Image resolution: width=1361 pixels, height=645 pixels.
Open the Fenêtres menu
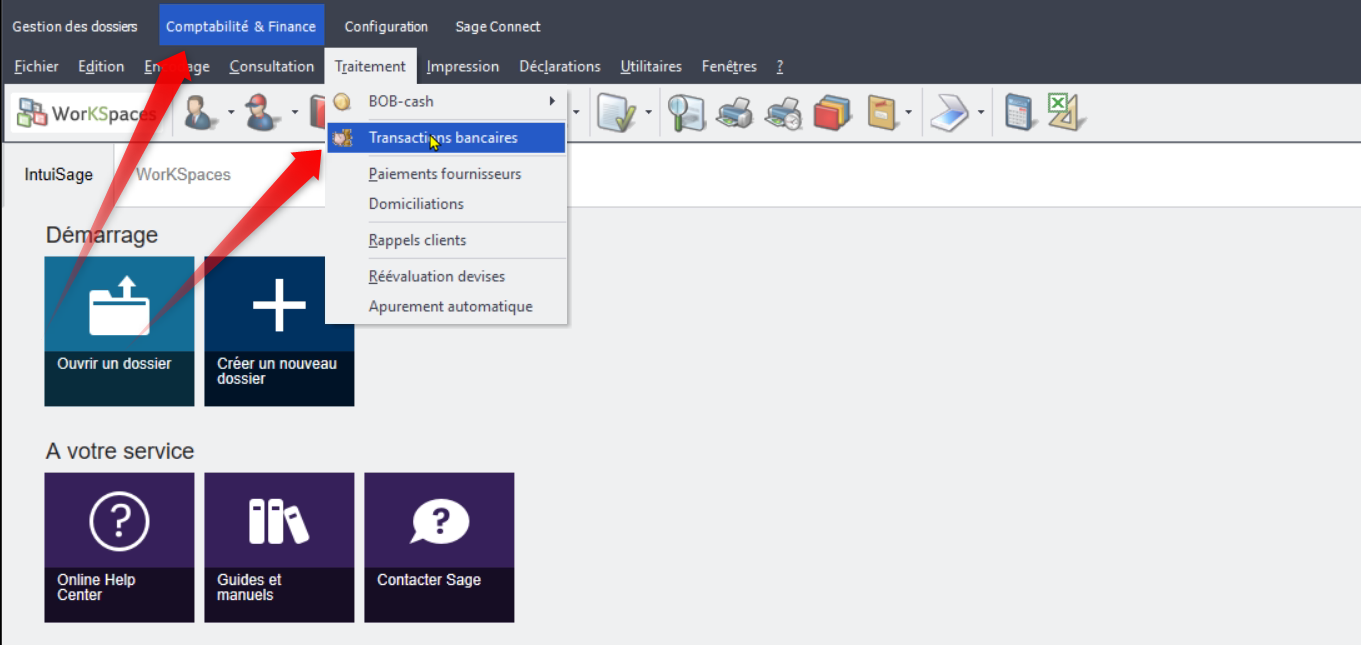(x=729, y=66)
